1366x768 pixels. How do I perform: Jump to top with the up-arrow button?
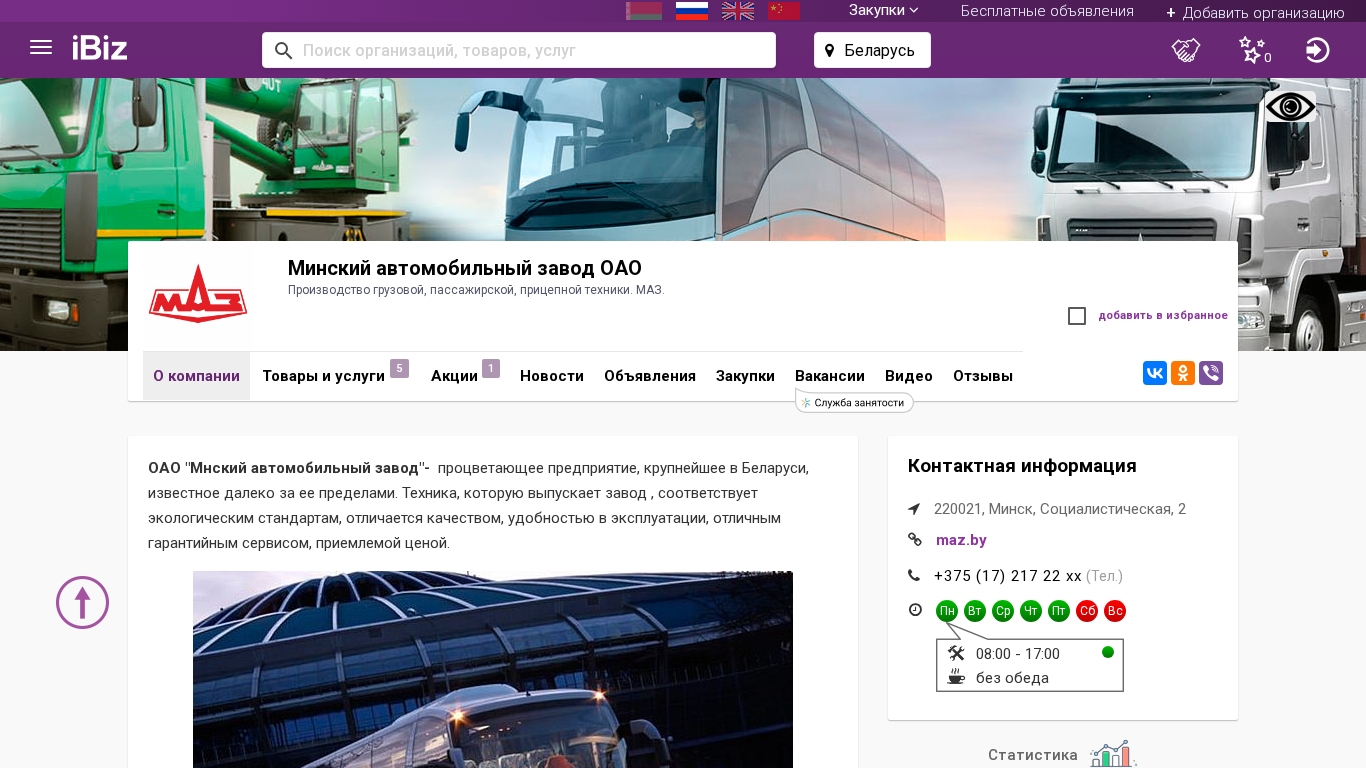click(82, 603)
